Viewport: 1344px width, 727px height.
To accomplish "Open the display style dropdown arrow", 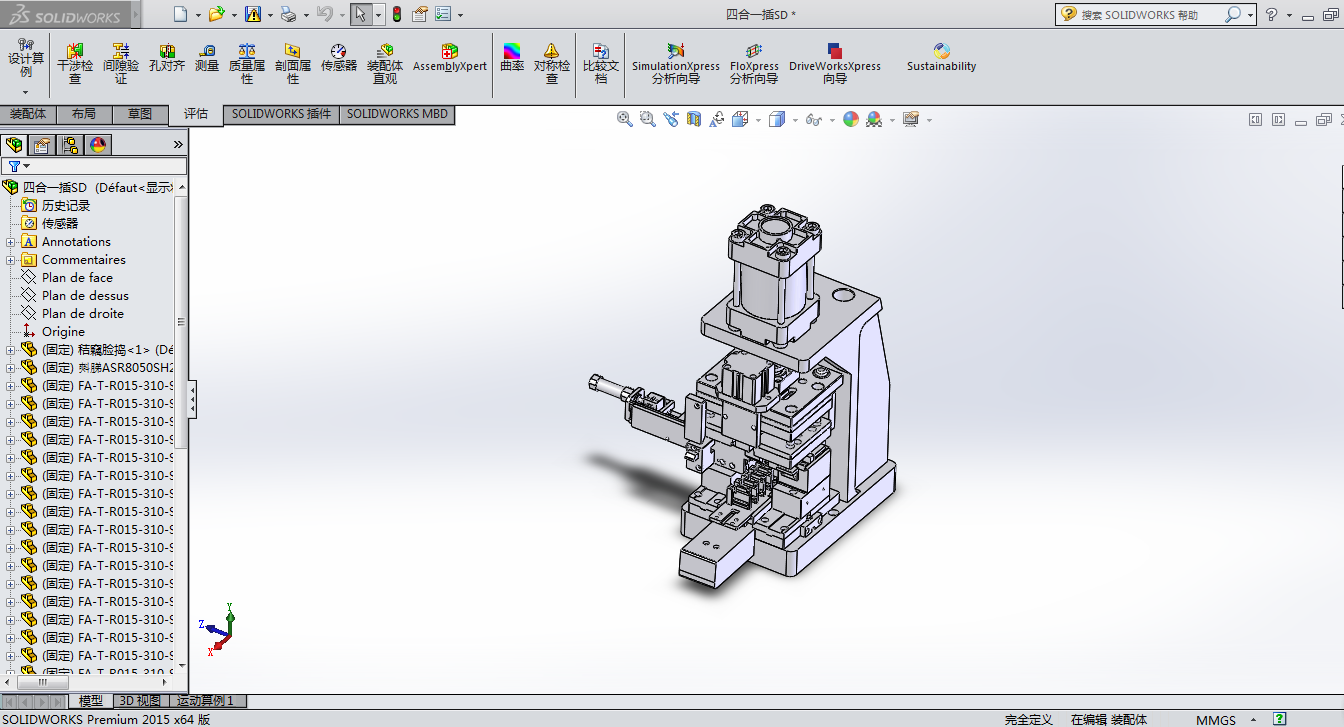I will pos(795,120).
